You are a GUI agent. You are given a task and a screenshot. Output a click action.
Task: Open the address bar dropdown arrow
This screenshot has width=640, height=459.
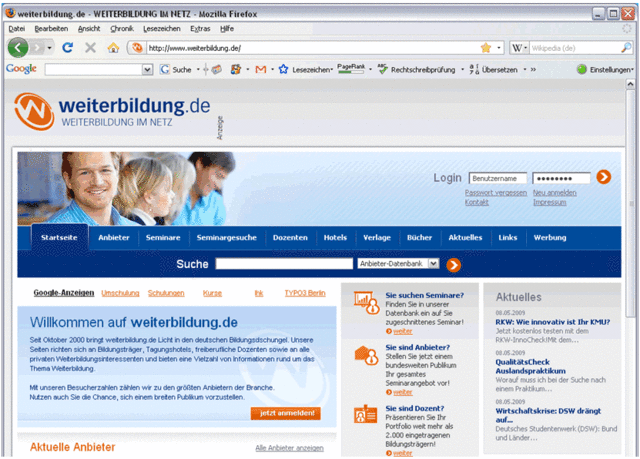[x=499, y=48]
